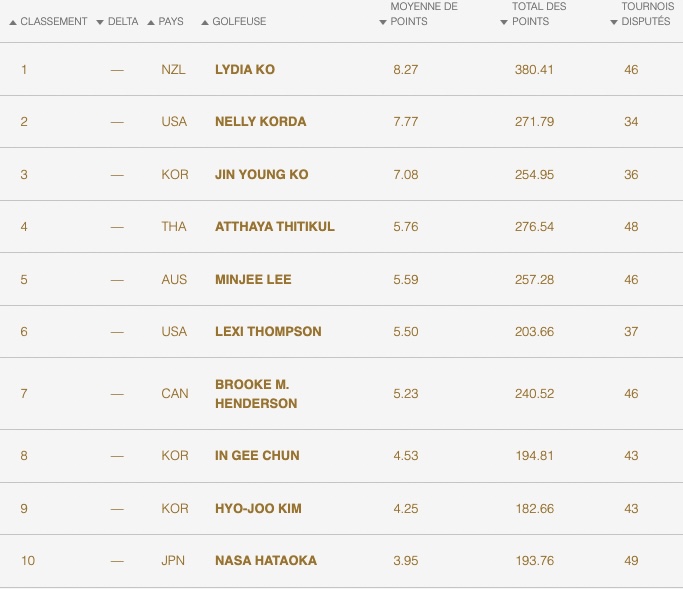Screen dimensions: 683x589
Task: Sort table by Golfeuse header
Action: click(239, 21)
